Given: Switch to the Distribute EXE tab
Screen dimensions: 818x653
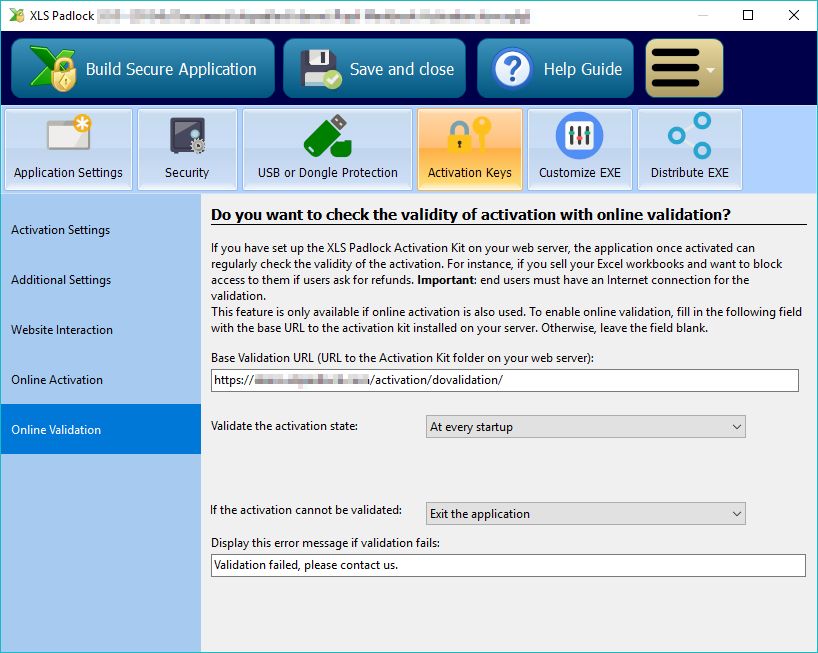Looking at the screenshot, I should click(690, 150).
